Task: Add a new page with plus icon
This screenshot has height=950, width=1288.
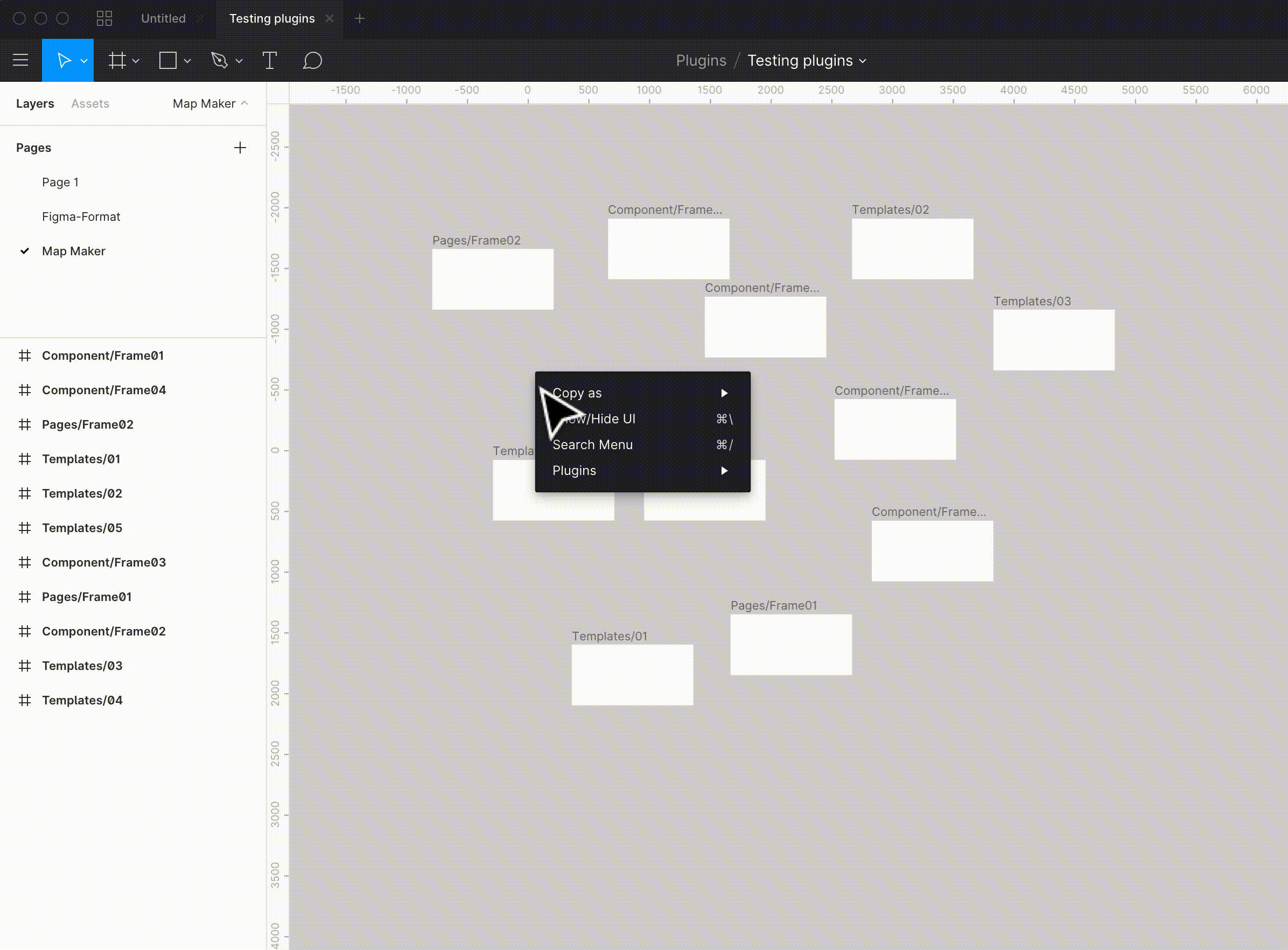Action: click(240, 148)
